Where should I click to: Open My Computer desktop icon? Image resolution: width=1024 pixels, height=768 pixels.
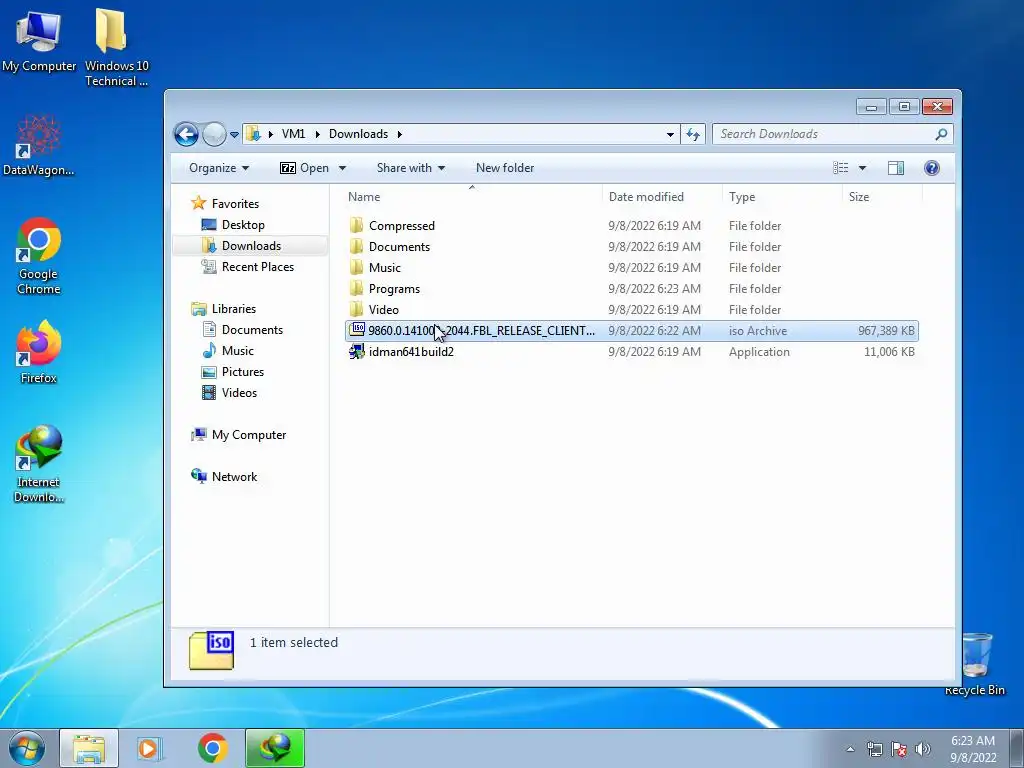pos(39,40)
